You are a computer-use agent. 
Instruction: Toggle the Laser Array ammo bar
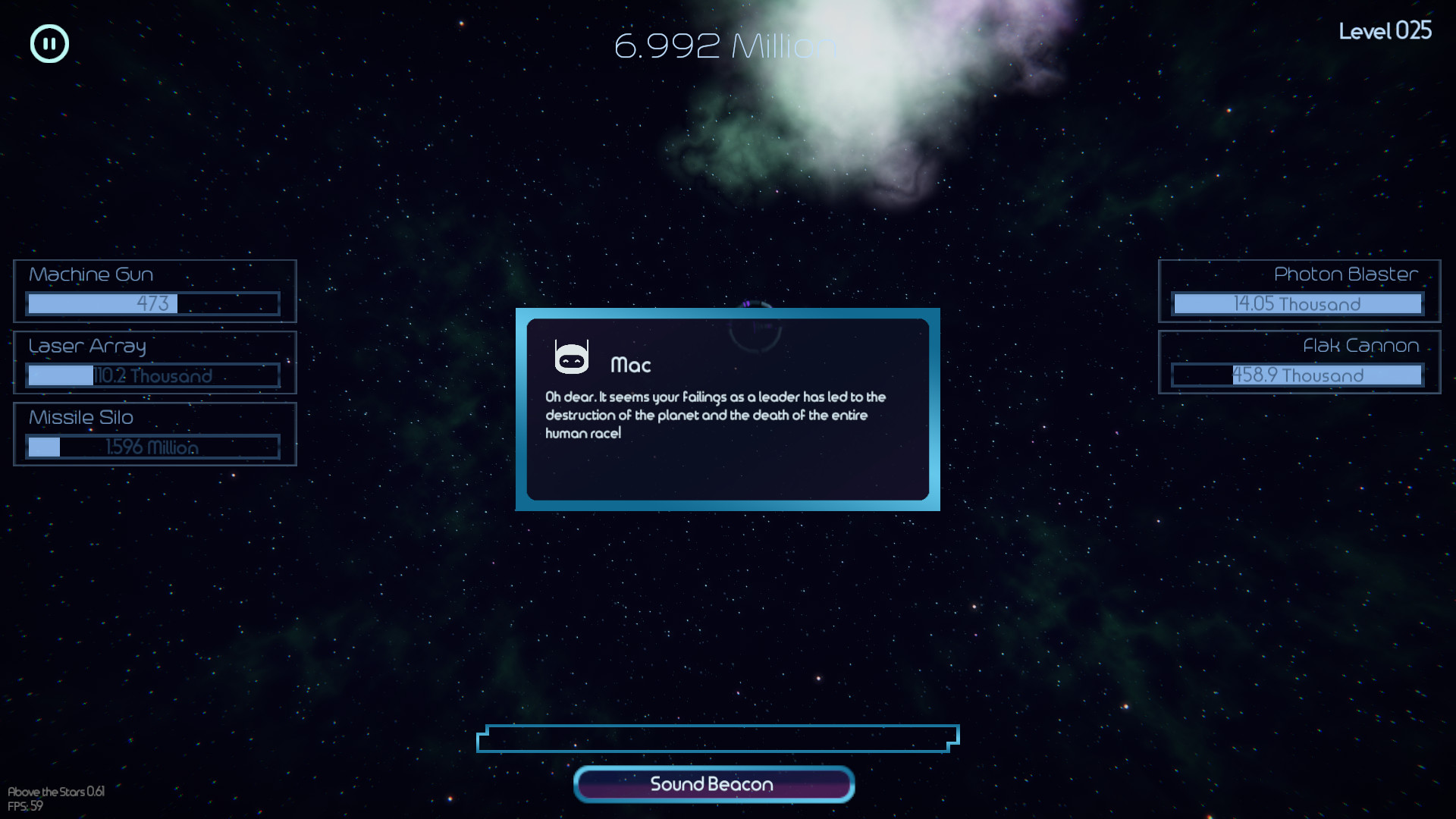[x=153, y=375]
